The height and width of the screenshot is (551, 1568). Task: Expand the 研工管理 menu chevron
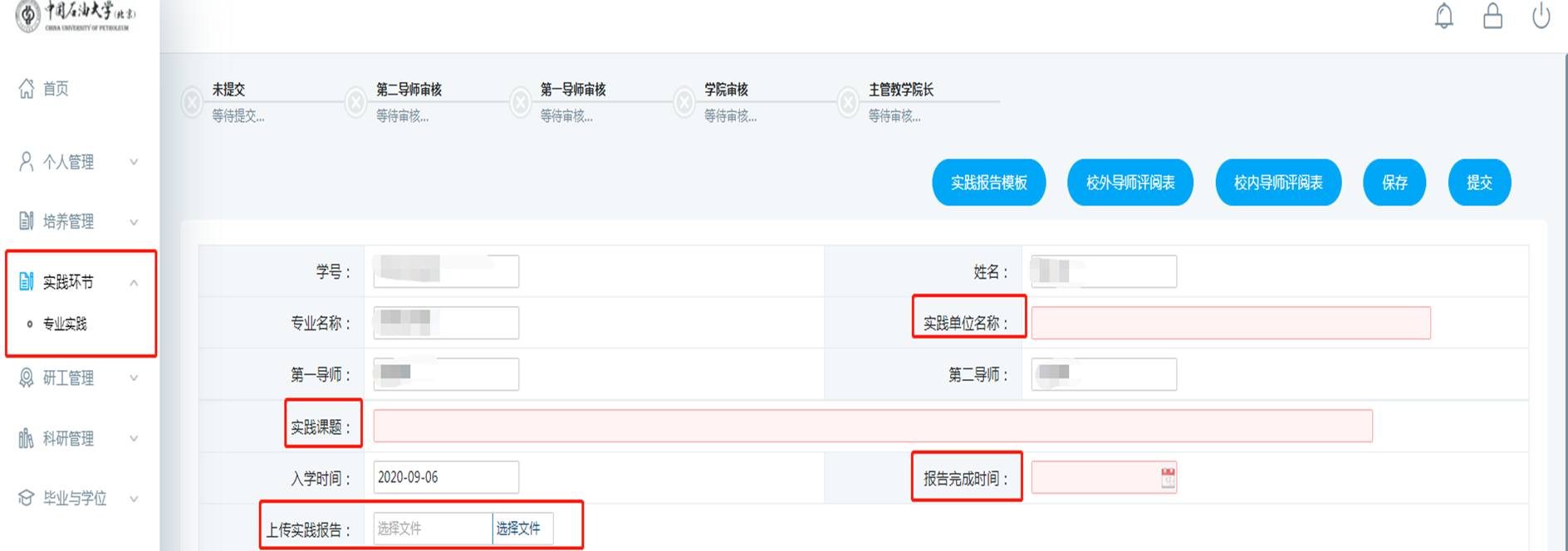134,378
